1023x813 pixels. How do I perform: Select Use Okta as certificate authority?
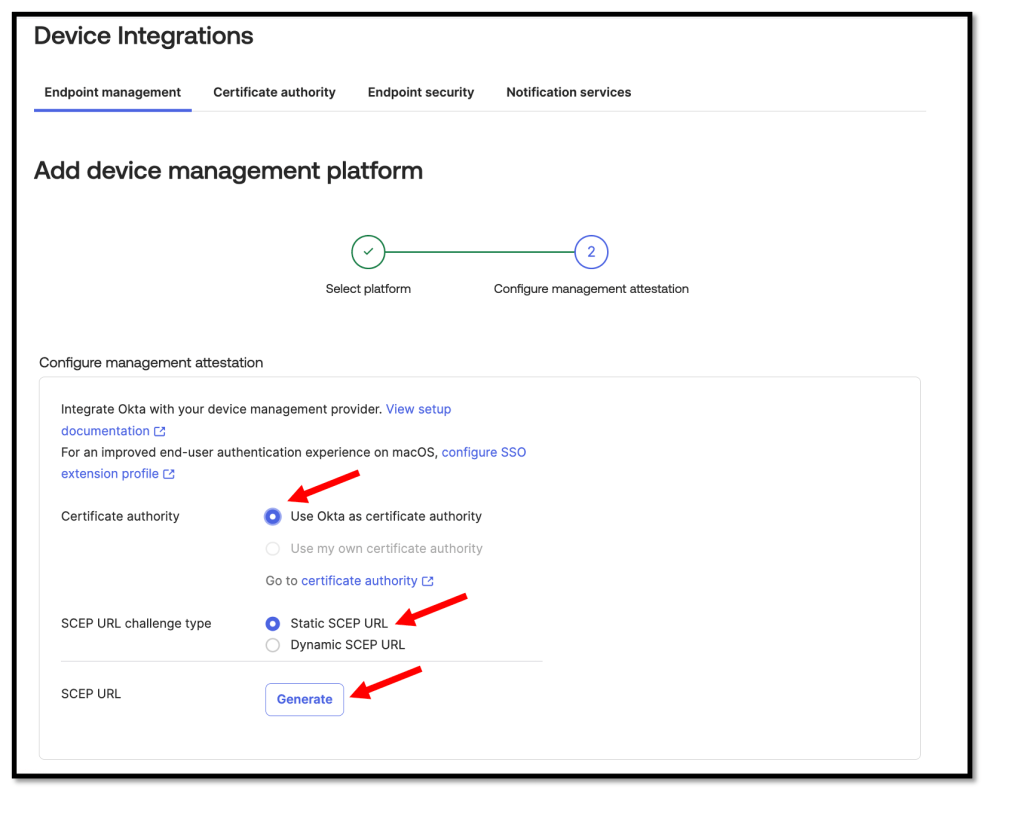click(273, 517)
